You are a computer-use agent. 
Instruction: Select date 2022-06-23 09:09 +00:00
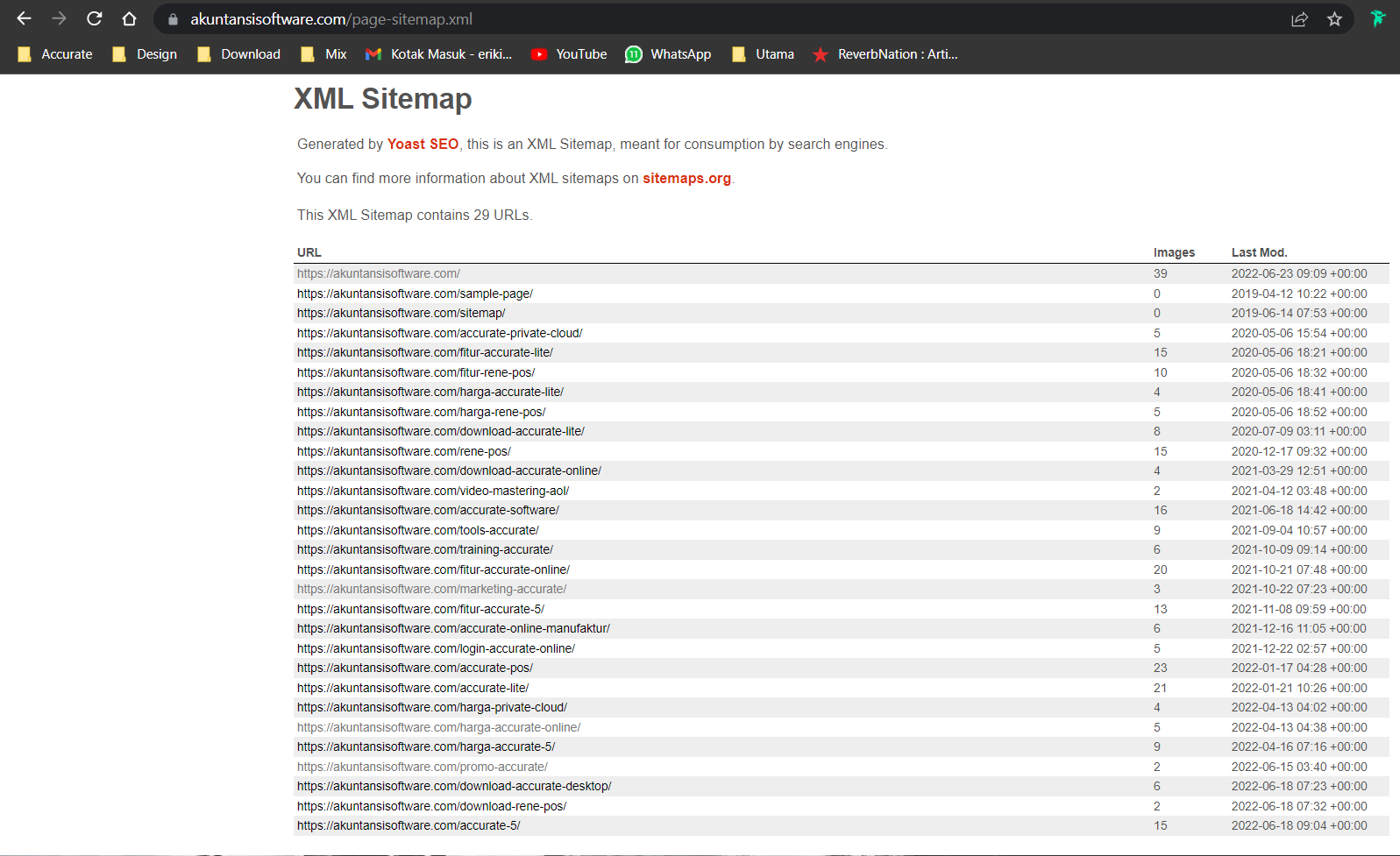[x=1299, y=274]
